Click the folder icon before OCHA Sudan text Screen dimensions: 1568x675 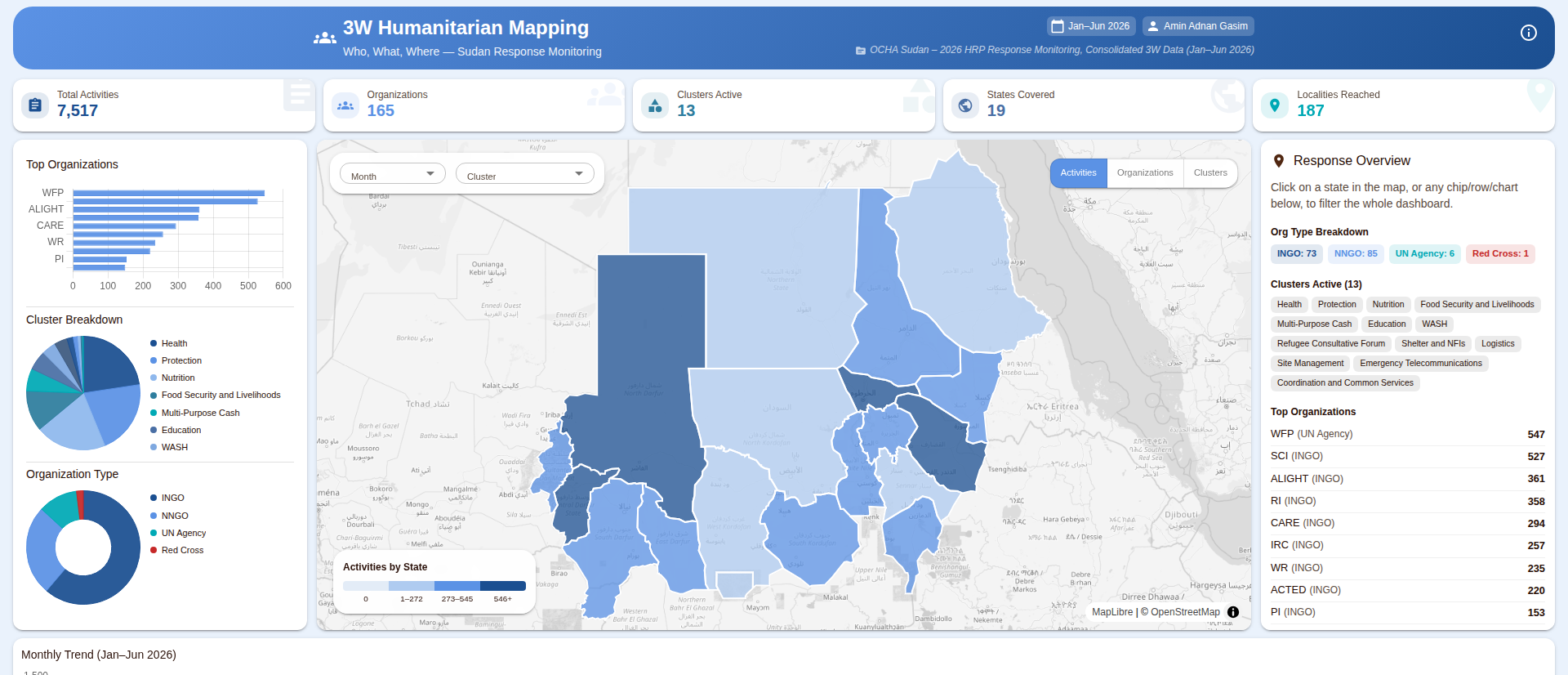tap(860, 51)
